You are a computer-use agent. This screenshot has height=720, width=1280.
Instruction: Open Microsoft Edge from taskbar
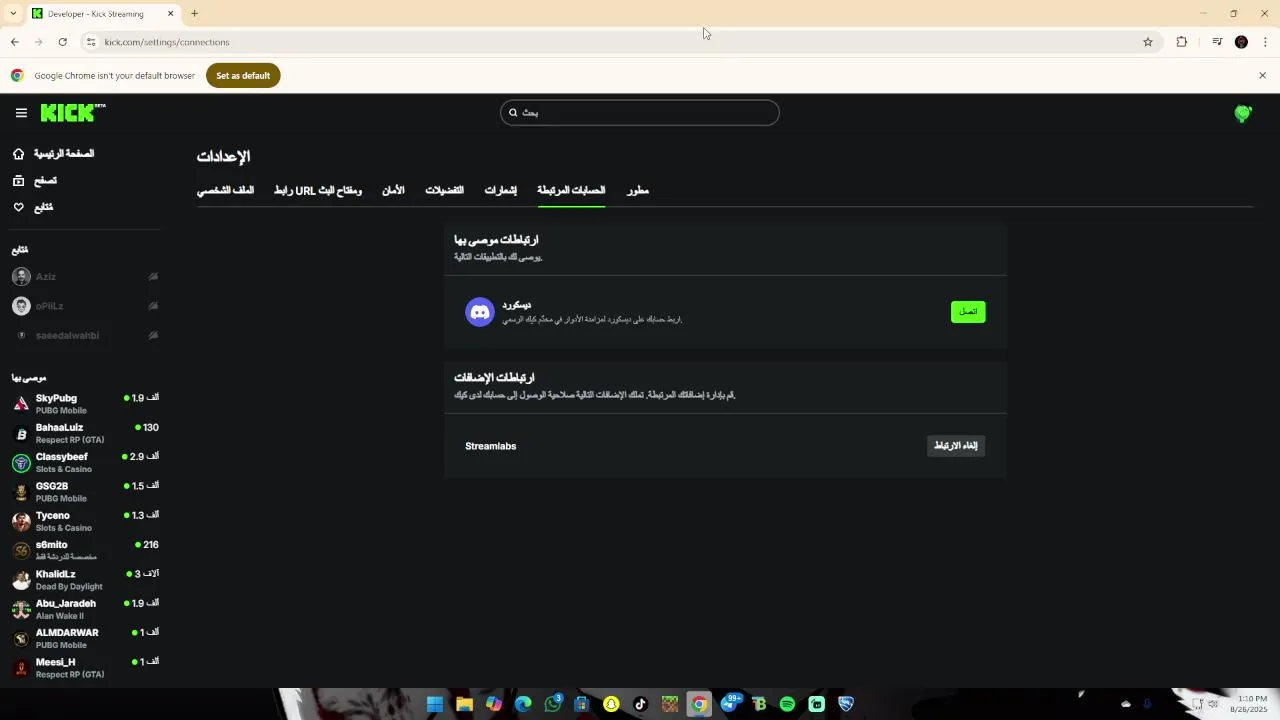pos(523,704)
